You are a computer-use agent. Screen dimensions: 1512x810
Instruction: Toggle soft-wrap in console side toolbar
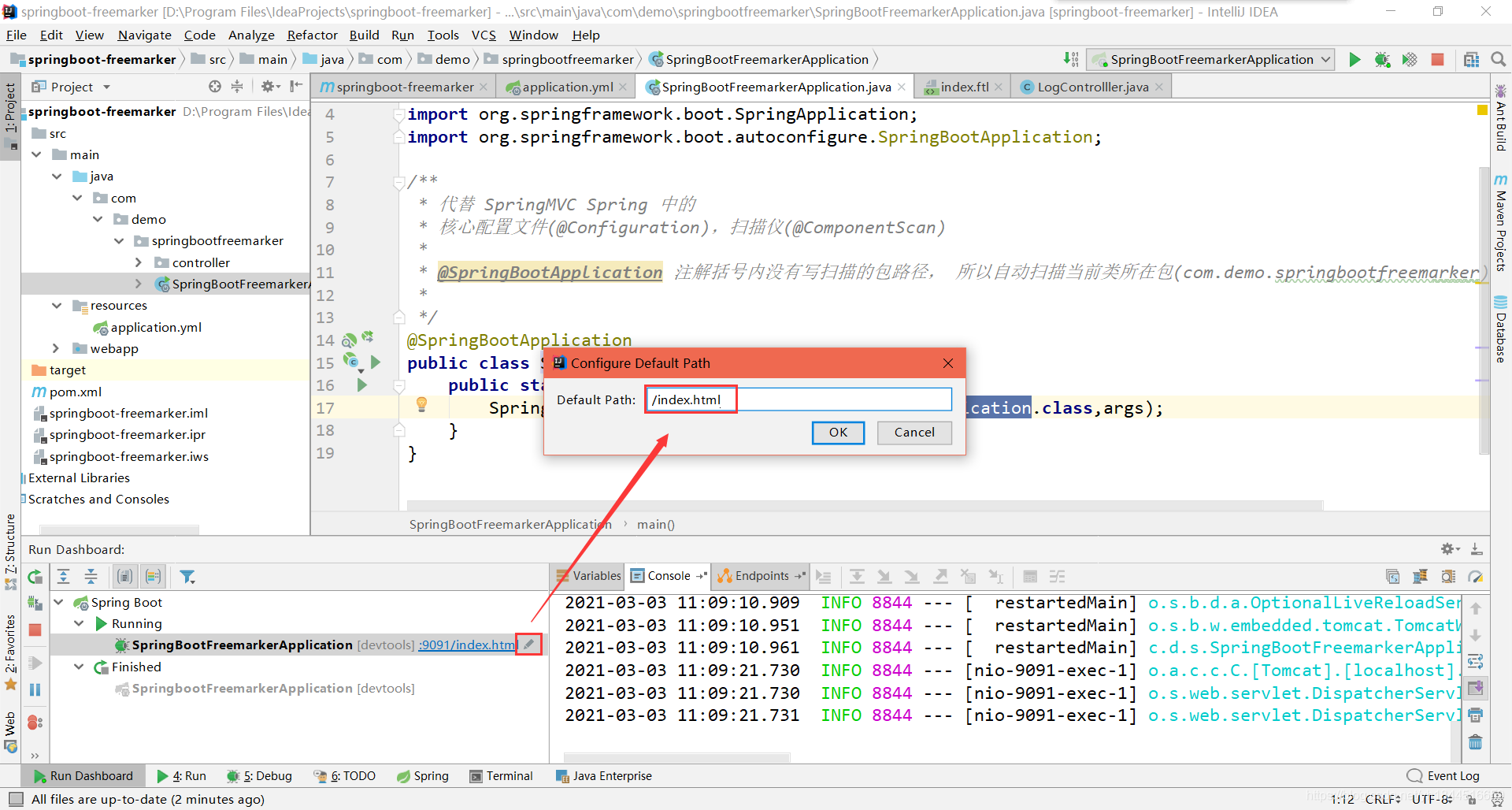pos(1476,661)
